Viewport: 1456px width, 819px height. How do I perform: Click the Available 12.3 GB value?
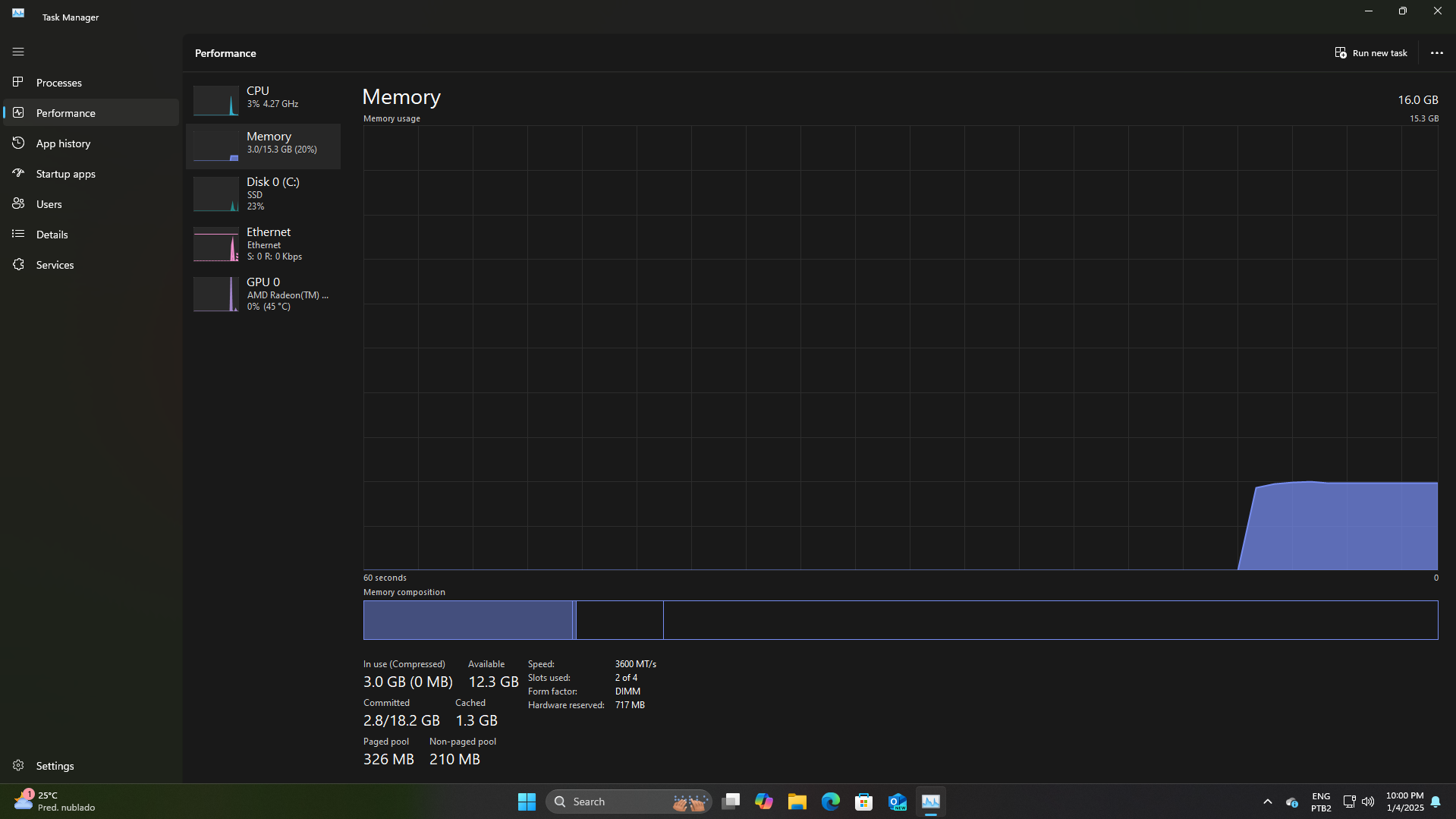point(493,682)
